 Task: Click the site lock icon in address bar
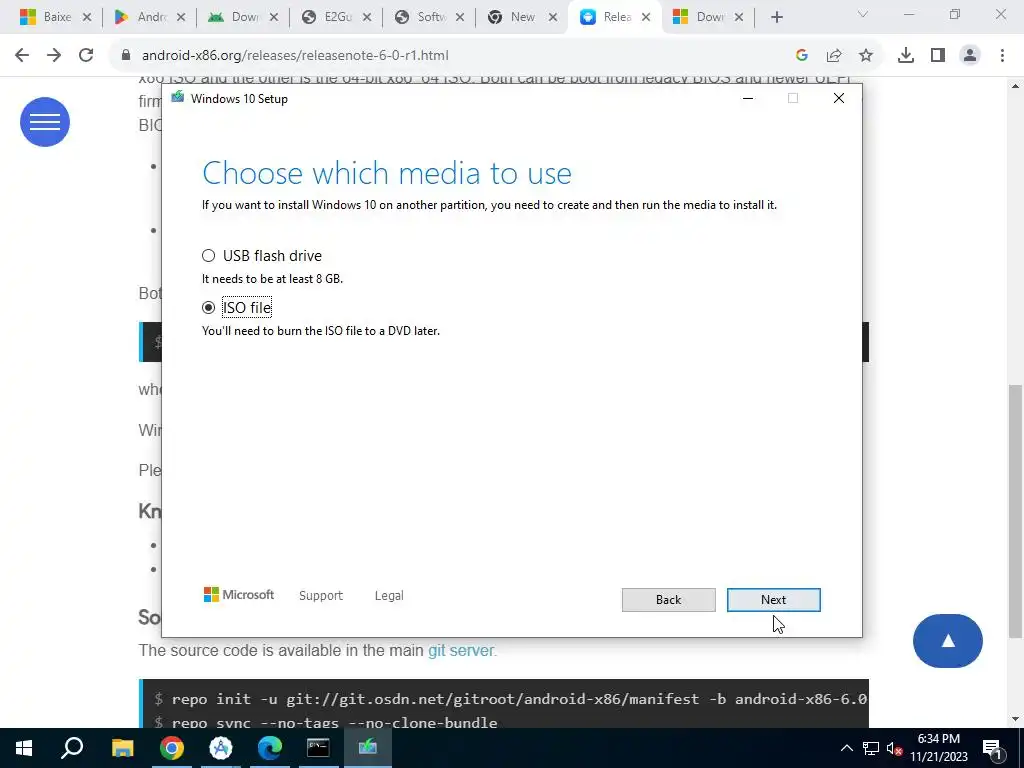[x=126, y=56]
